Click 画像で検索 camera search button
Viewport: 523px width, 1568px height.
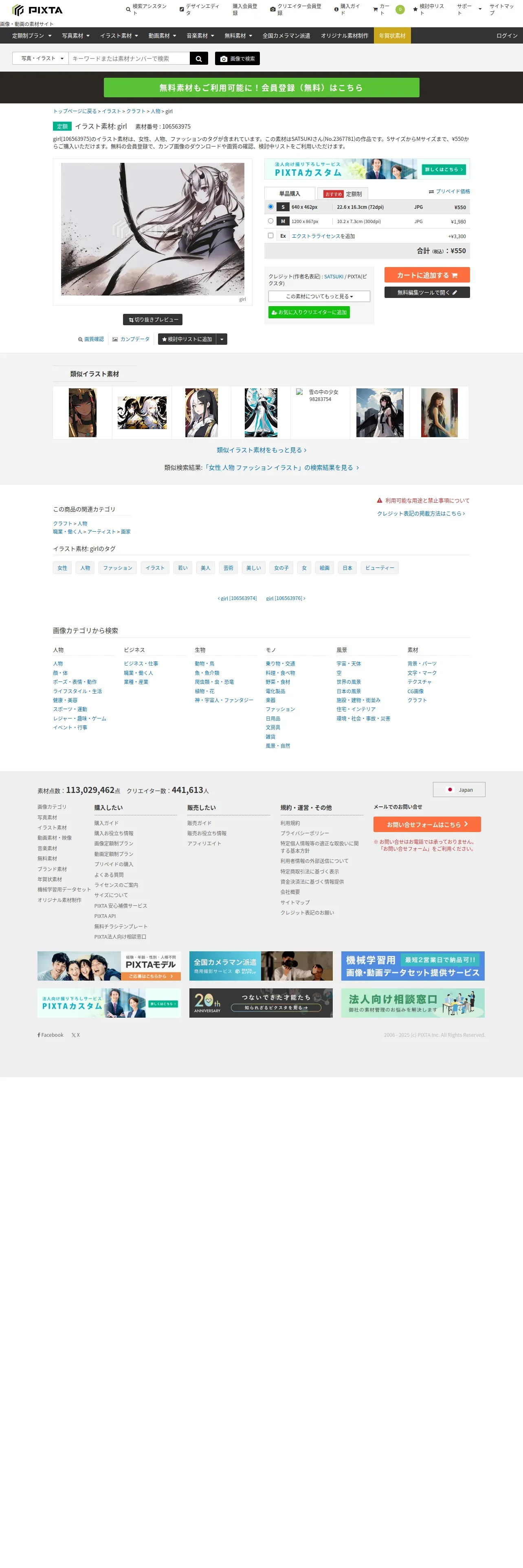[x=237, y=59]
